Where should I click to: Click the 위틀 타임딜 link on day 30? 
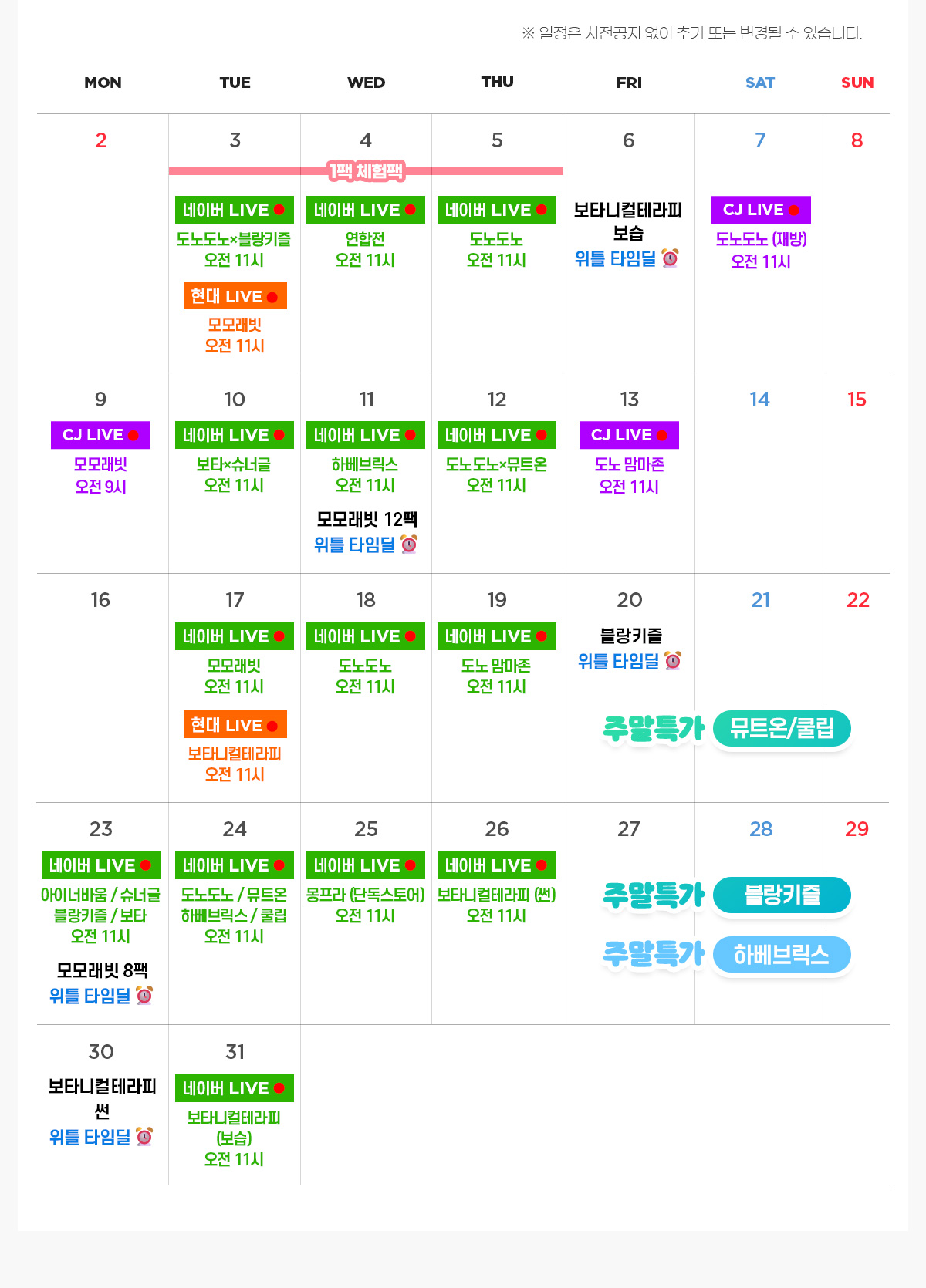[90, 1137]
